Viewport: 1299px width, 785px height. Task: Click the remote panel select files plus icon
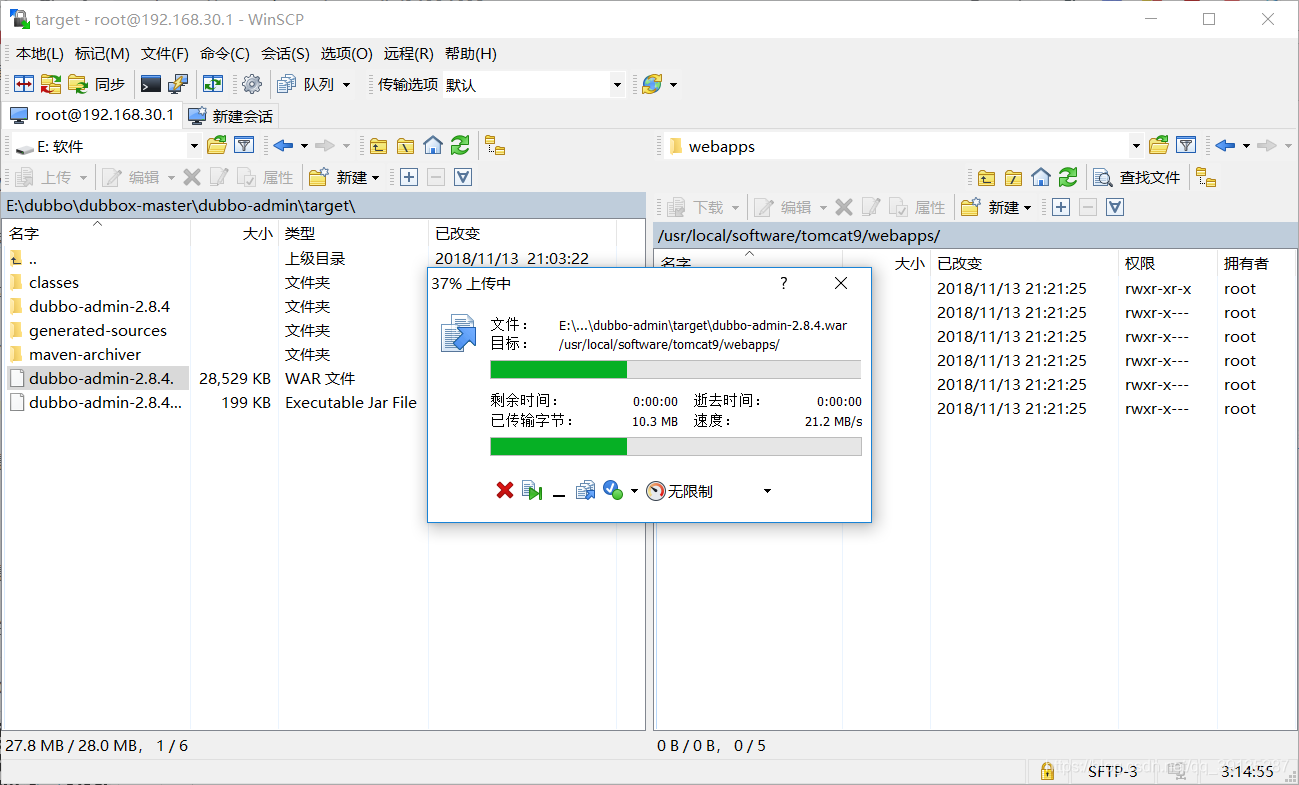1060,207
